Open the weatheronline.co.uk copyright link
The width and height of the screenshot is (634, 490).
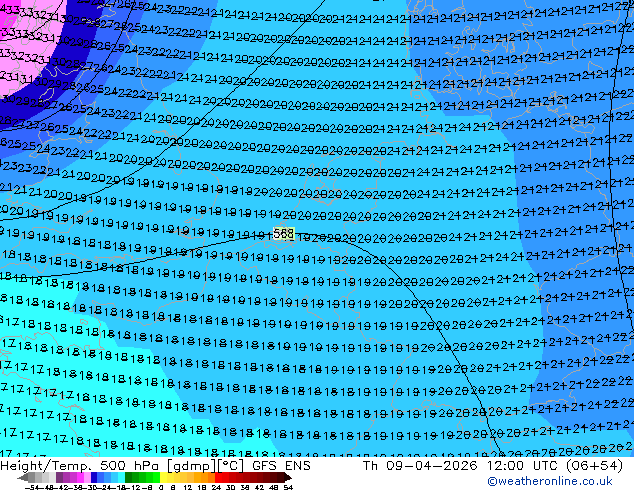click(x=550, y=481)
